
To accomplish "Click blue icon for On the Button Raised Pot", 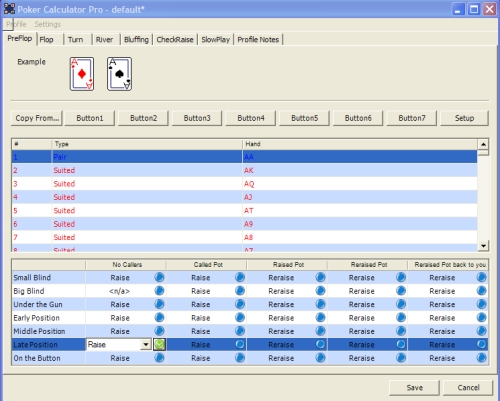I will pos(320,358).
